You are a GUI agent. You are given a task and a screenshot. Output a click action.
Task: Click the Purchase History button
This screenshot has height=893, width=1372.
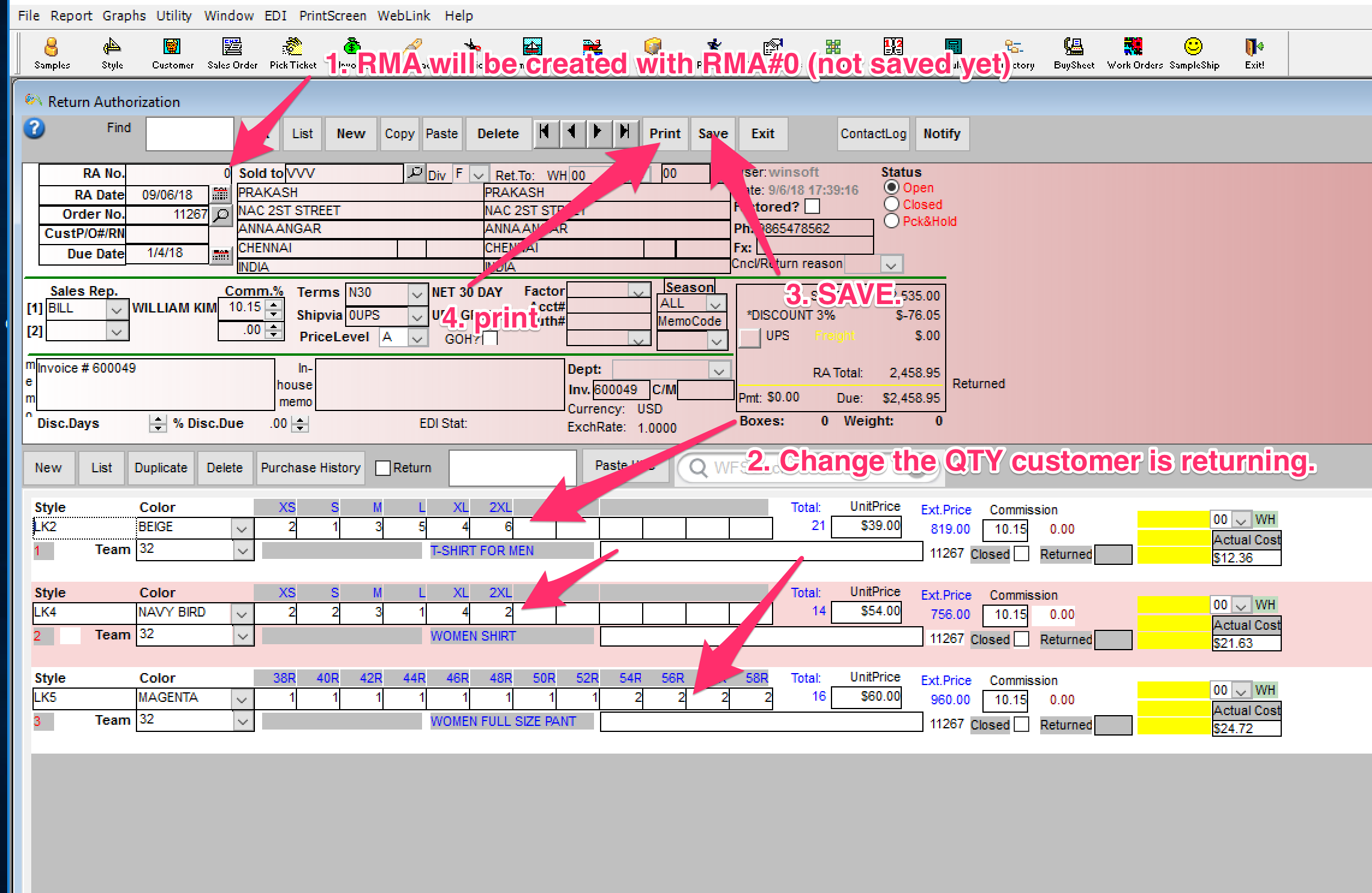click(310, 468)
